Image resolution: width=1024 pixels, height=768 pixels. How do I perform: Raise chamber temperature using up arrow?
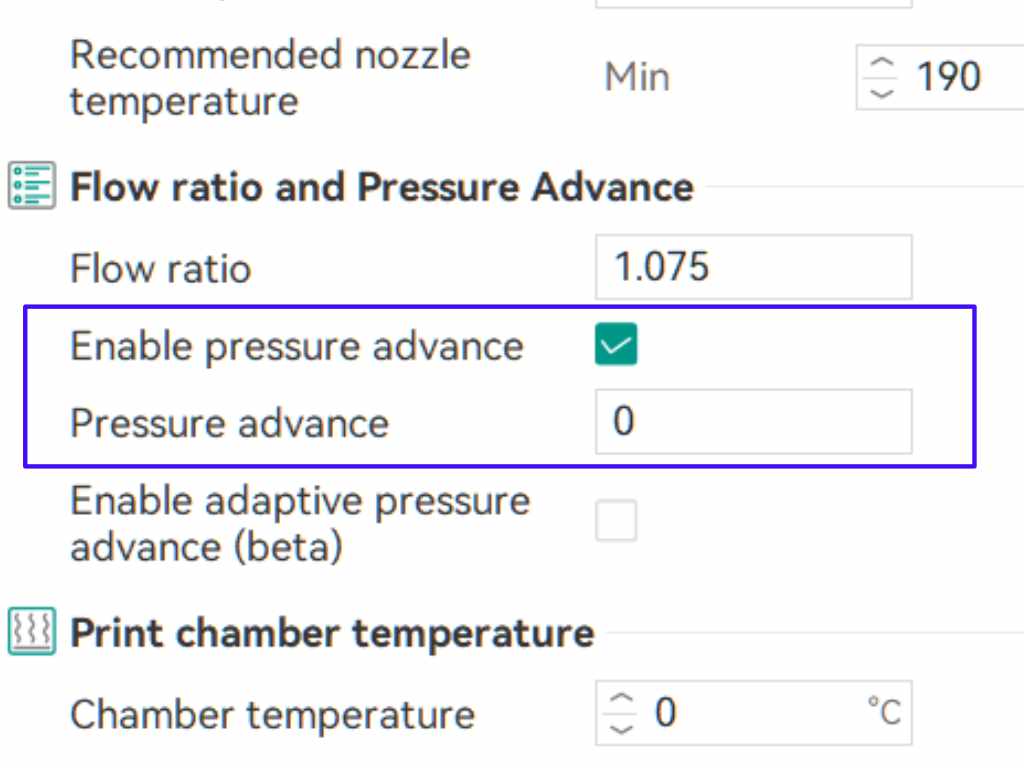click(x=622, y=700)
